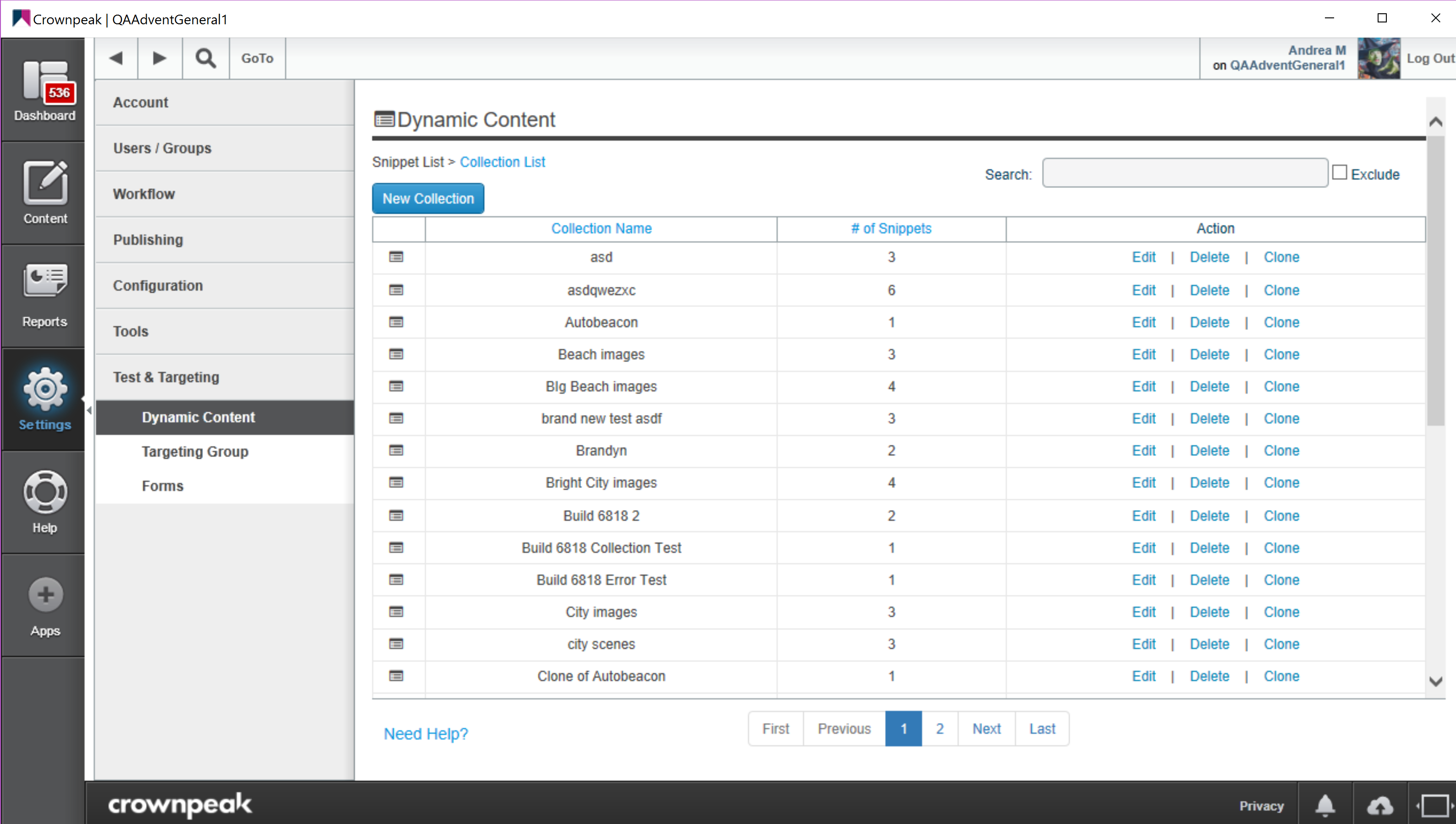Click the row icon beside Brandyn
The image size is (1456, 824).
(x=396, y=451)
